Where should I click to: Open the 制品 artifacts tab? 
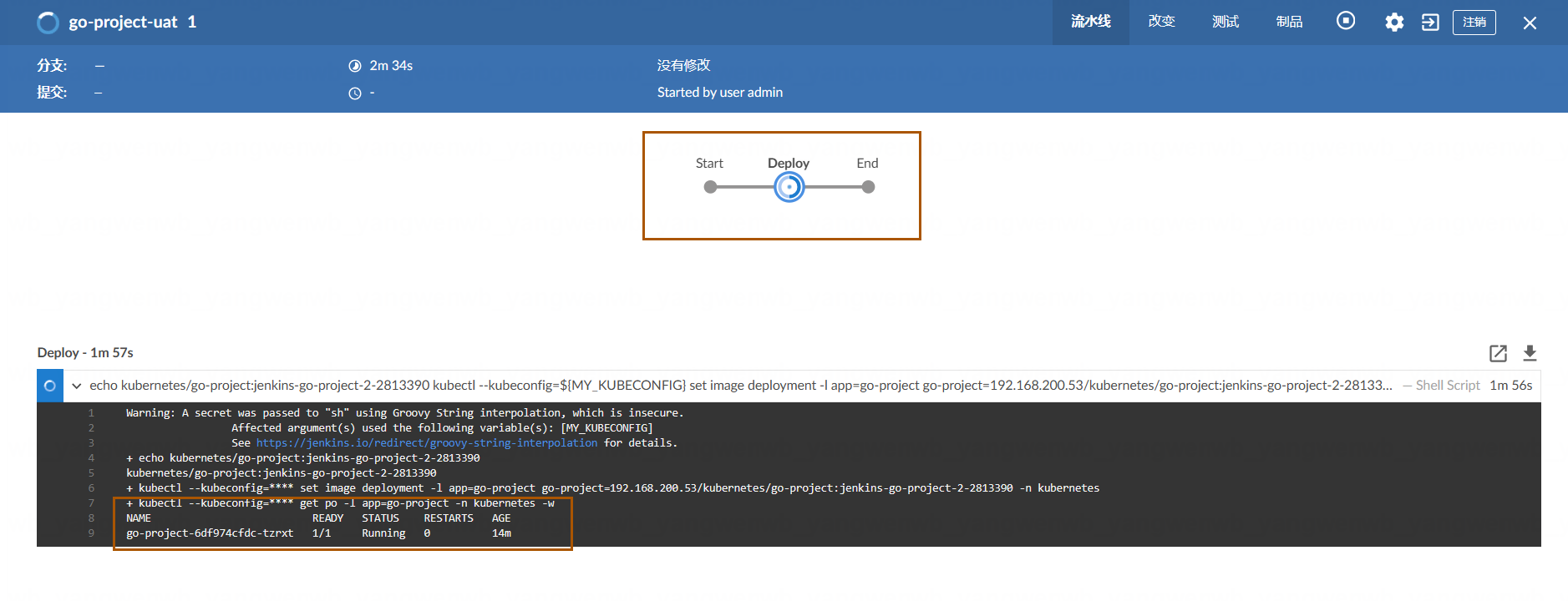pos(1289,22)
